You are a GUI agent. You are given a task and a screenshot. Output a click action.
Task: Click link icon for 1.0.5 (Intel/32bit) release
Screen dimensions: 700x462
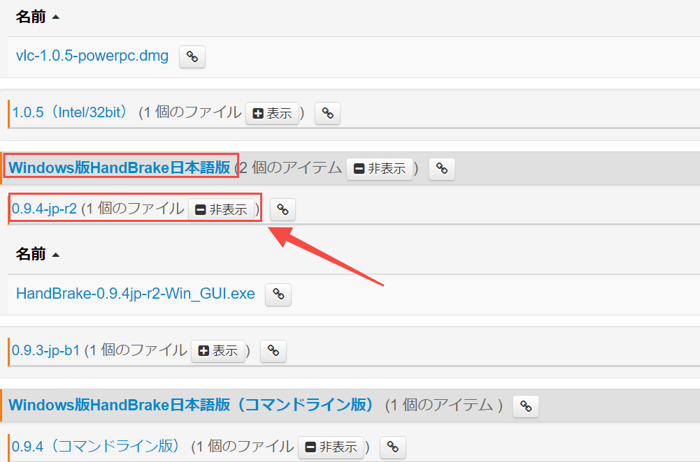328,113
